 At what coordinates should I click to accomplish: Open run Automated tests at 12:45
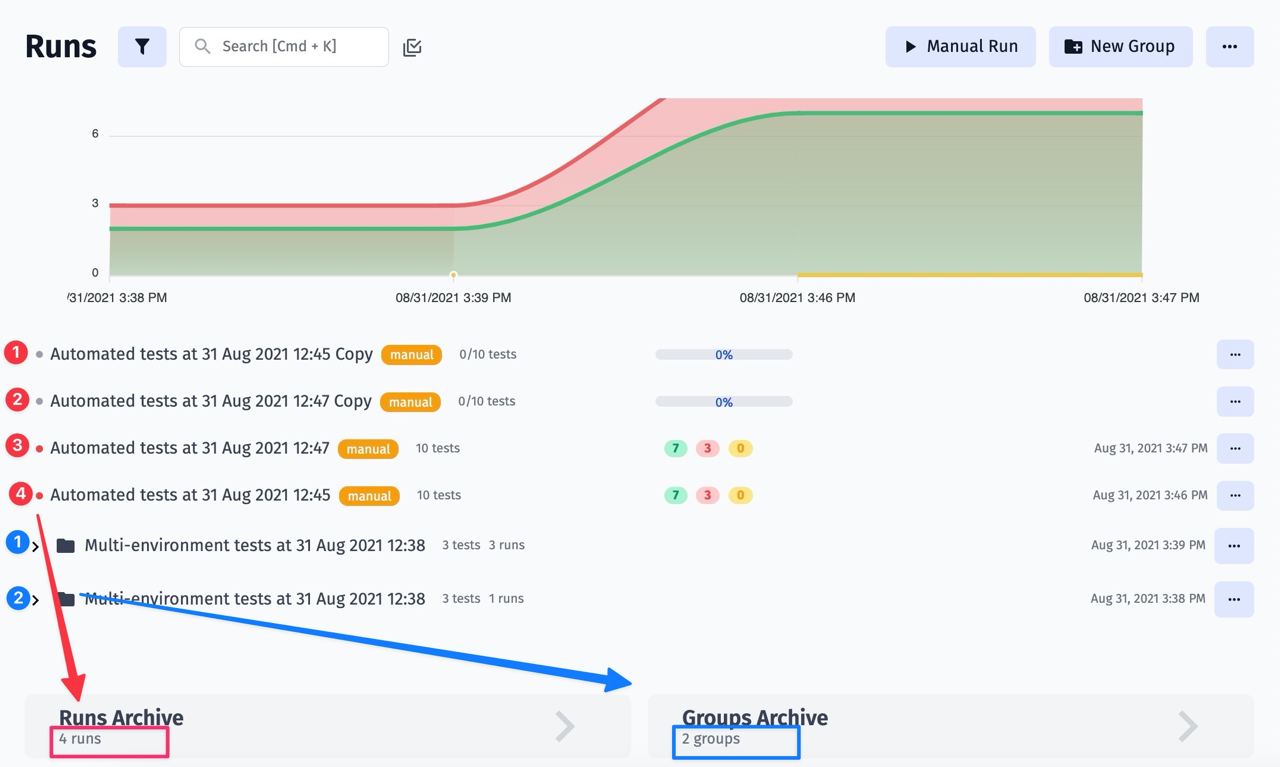(190, 495)
